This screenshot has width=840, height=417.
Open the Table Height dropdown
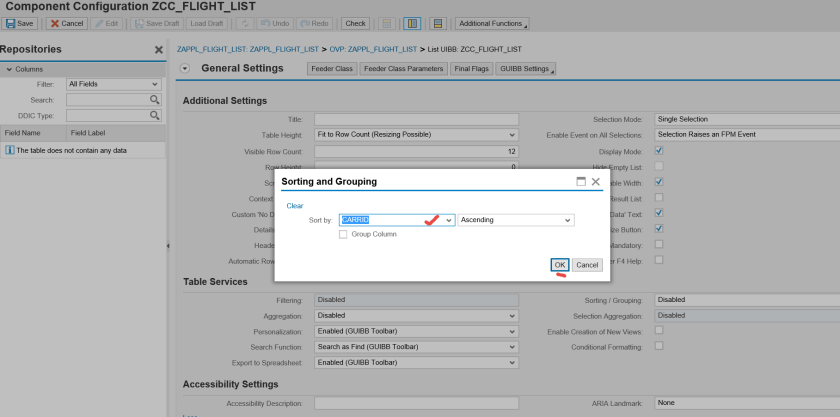click(x=512, y=135)
